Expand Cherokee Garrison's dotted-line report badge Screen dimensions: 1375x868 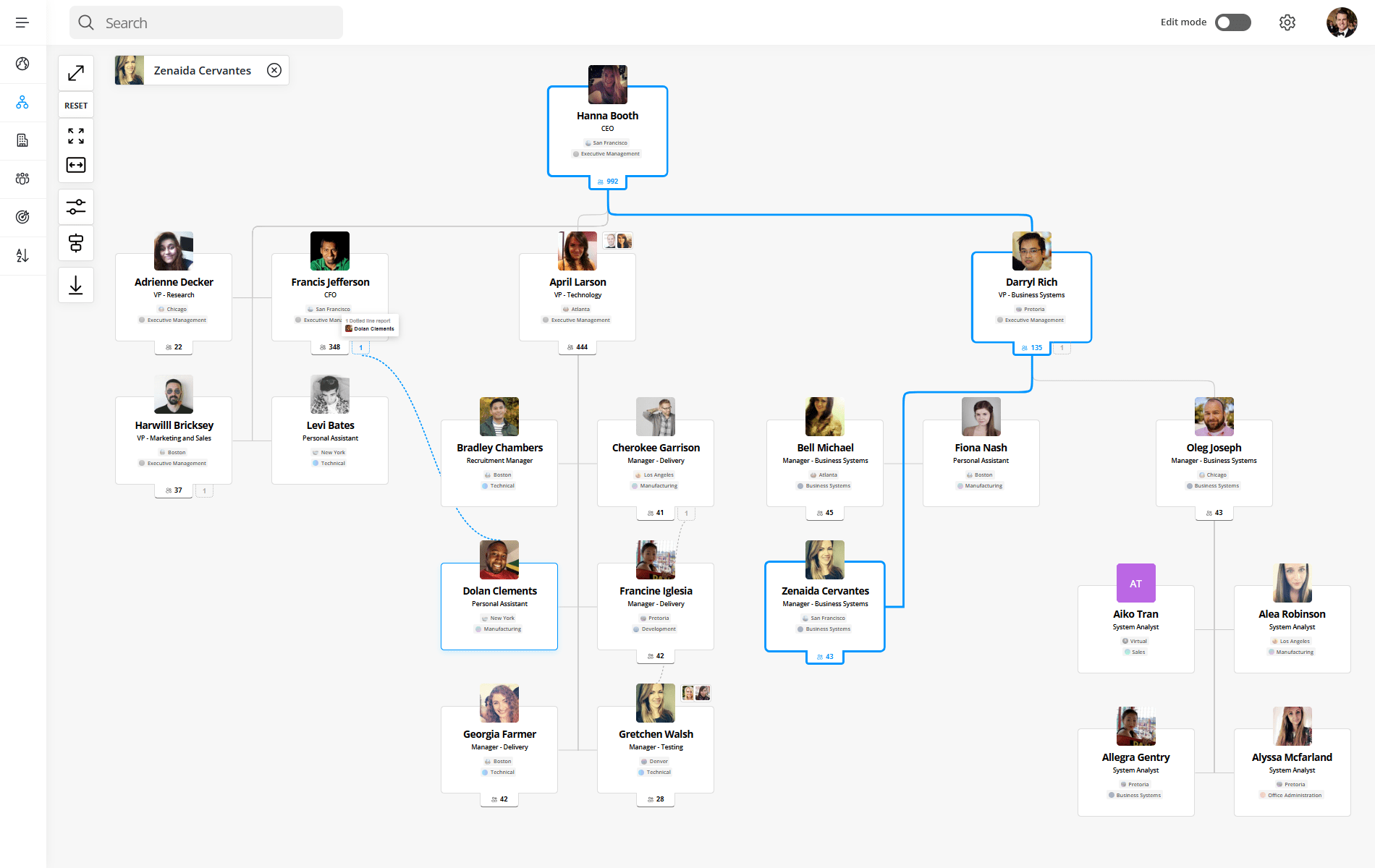pyautogui.click(x=686, y=512)
